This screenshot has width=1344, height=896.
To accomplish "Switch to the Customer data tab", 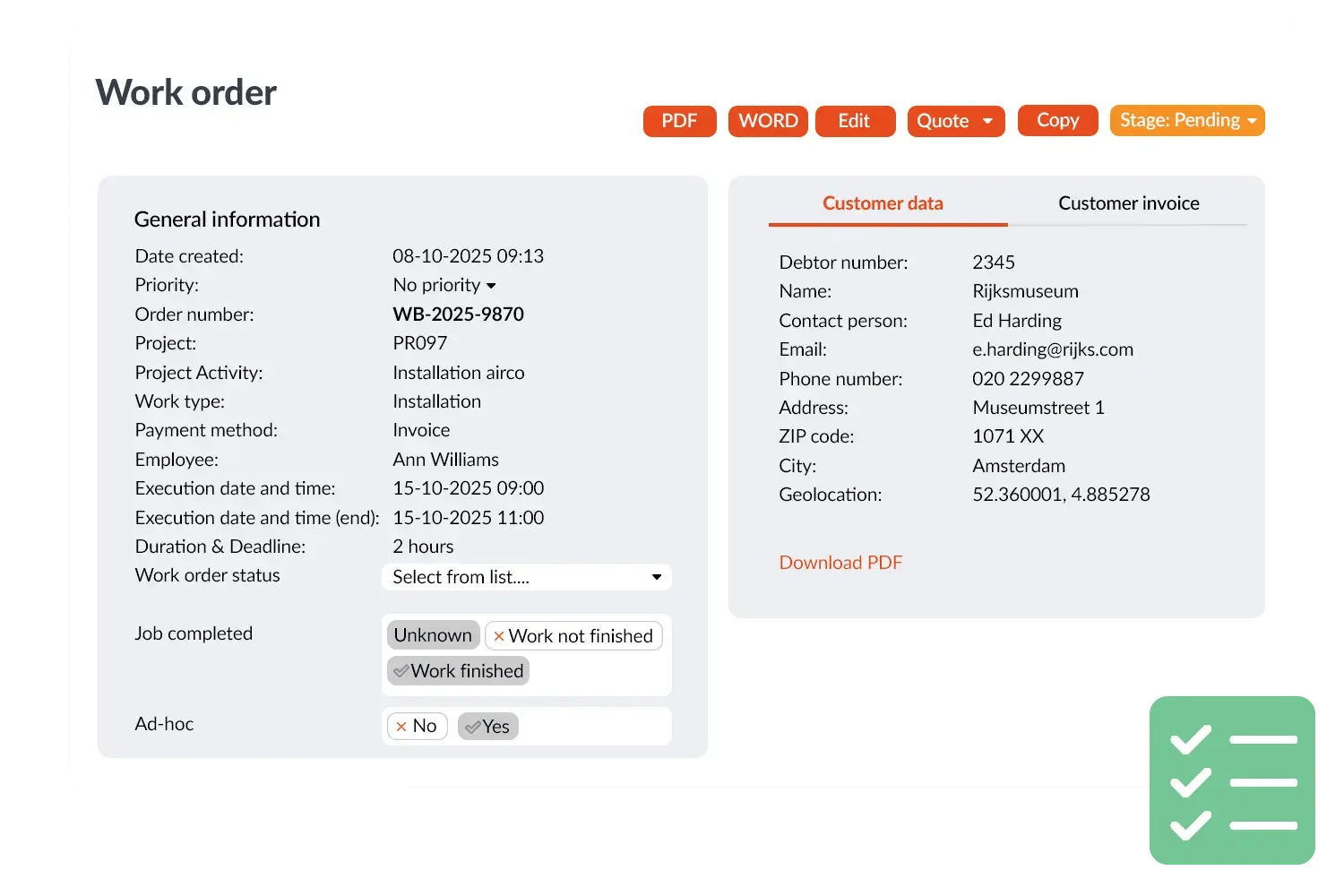I will (883, 203).
